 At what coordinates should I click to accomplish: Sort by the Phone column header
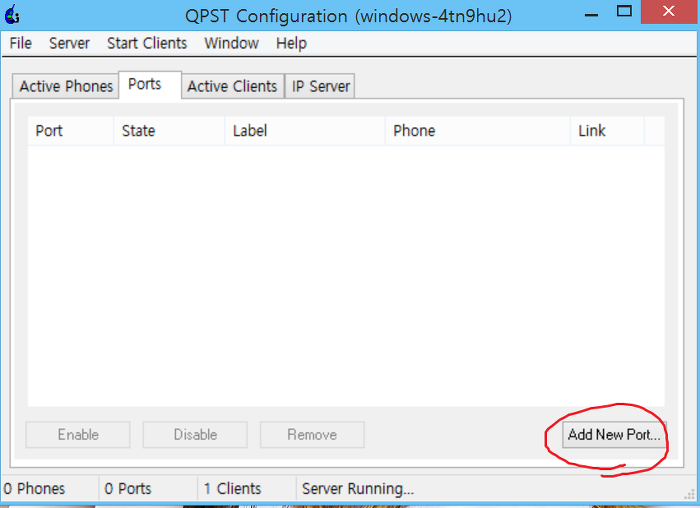coord(478,131)
